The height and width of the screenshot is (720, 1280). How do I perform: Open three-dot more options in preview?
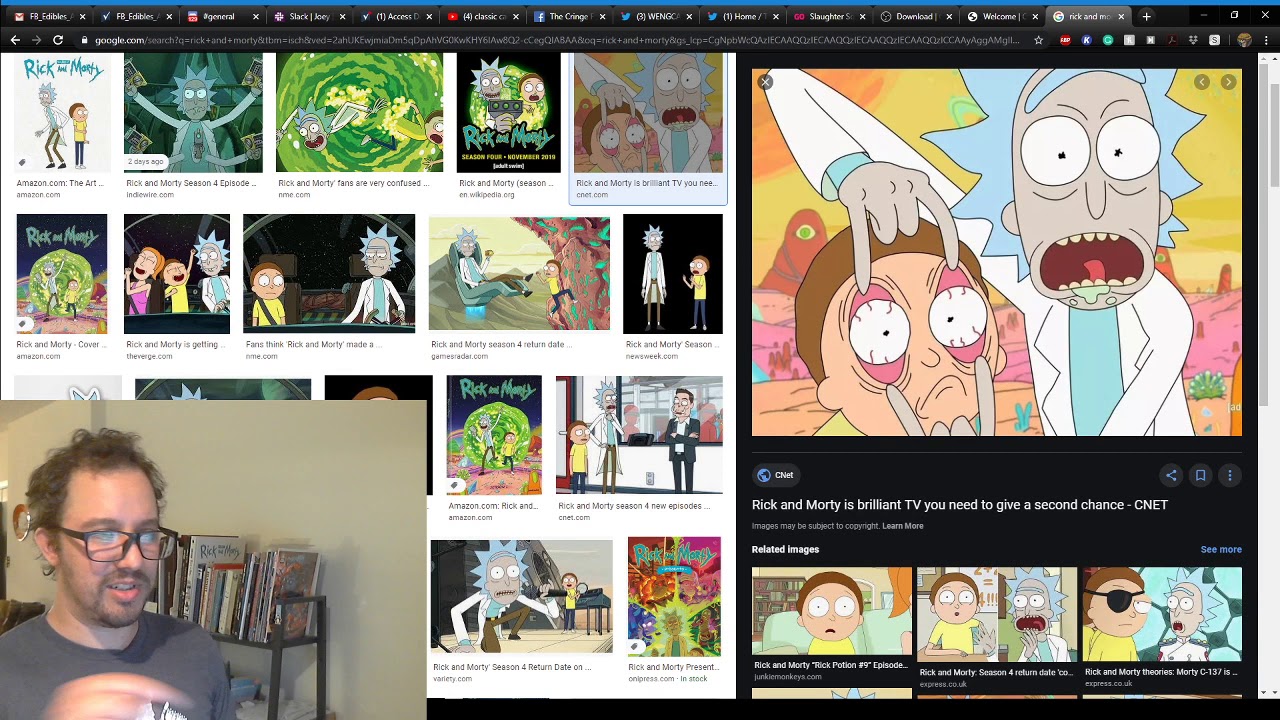click(x=1230, y=476)
